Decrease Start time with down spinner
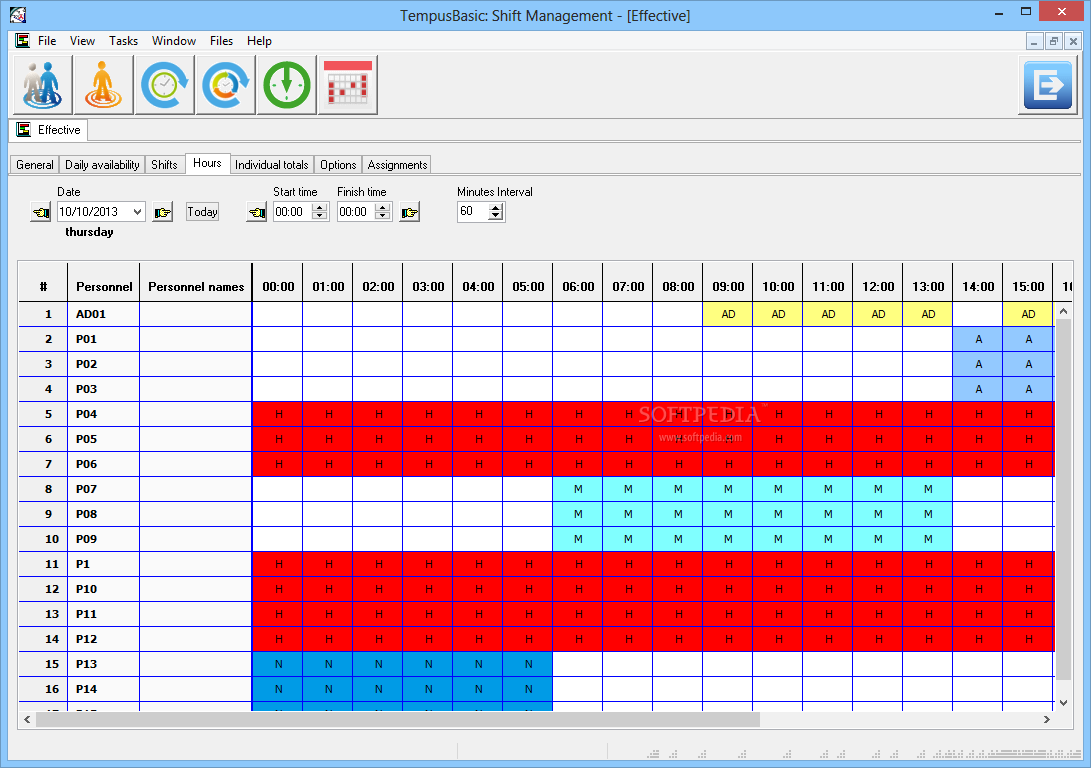Screen dimensions: 1091x768 click(x=319, y=216)
